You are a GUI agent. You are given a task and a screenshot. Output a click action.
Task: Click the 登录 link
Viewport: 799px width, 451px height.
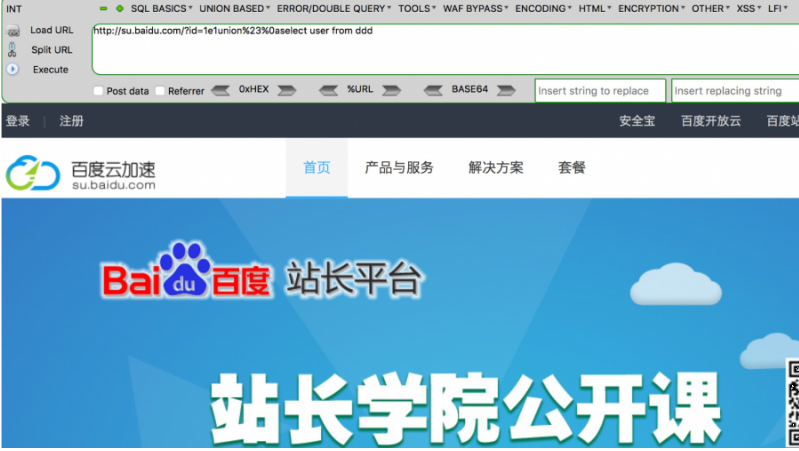18,121
